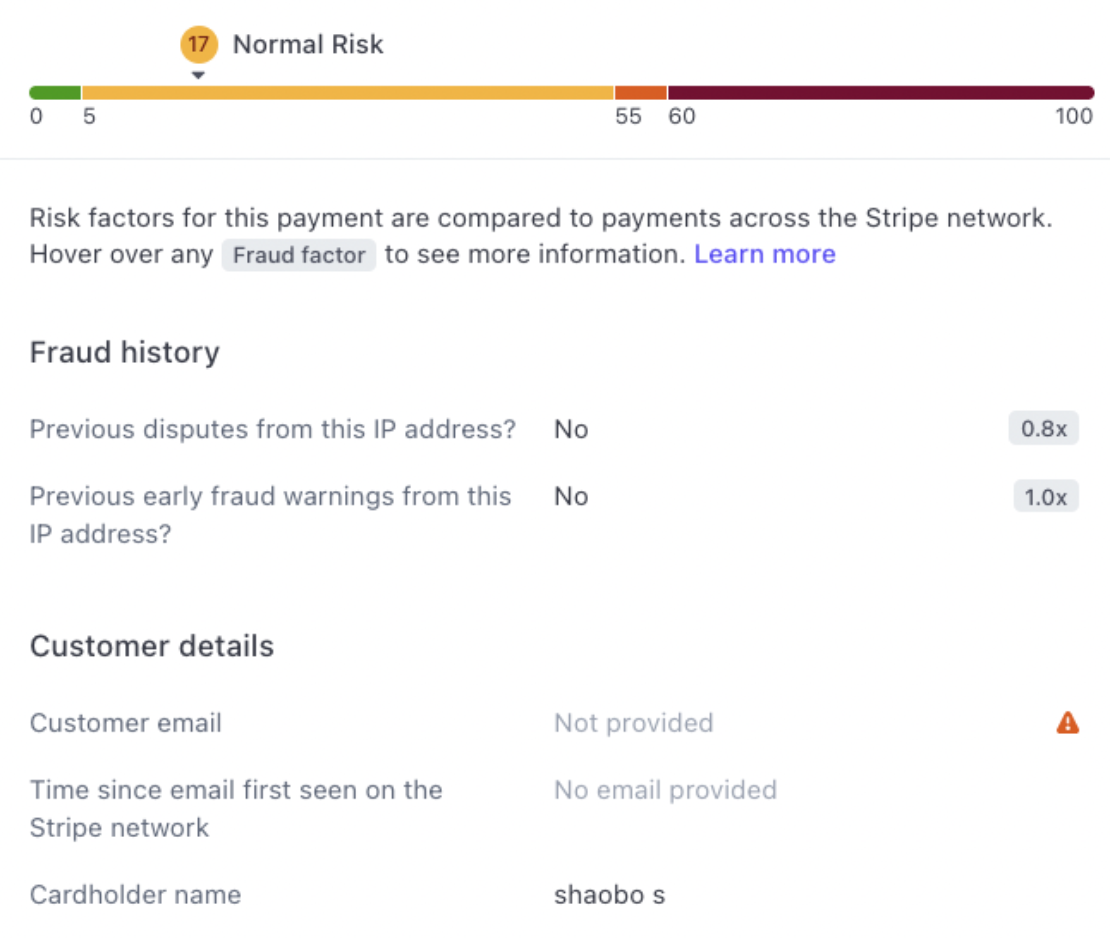Click the Time since email first seen label

(x=236, y=808)
